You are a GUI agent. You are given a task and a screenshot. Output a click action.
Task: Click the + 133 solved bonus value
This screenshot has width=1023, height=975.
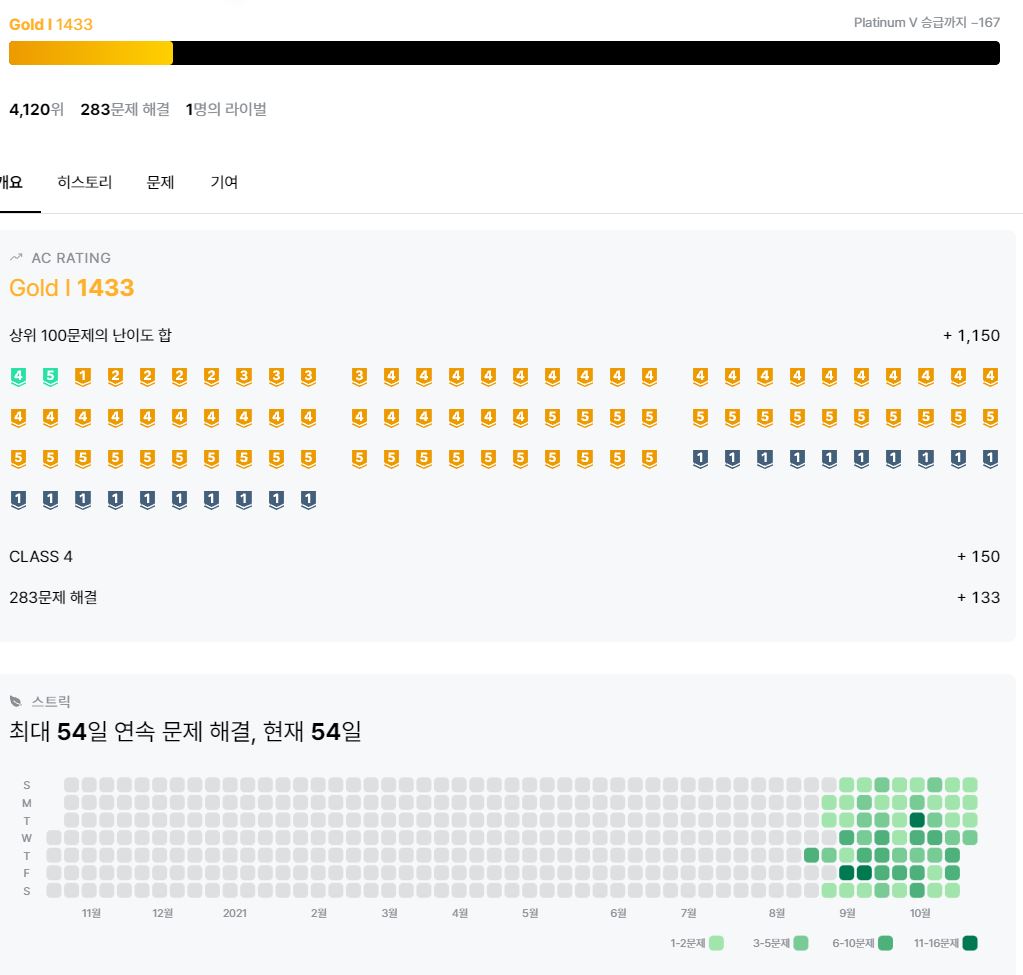tap(978, 597)
